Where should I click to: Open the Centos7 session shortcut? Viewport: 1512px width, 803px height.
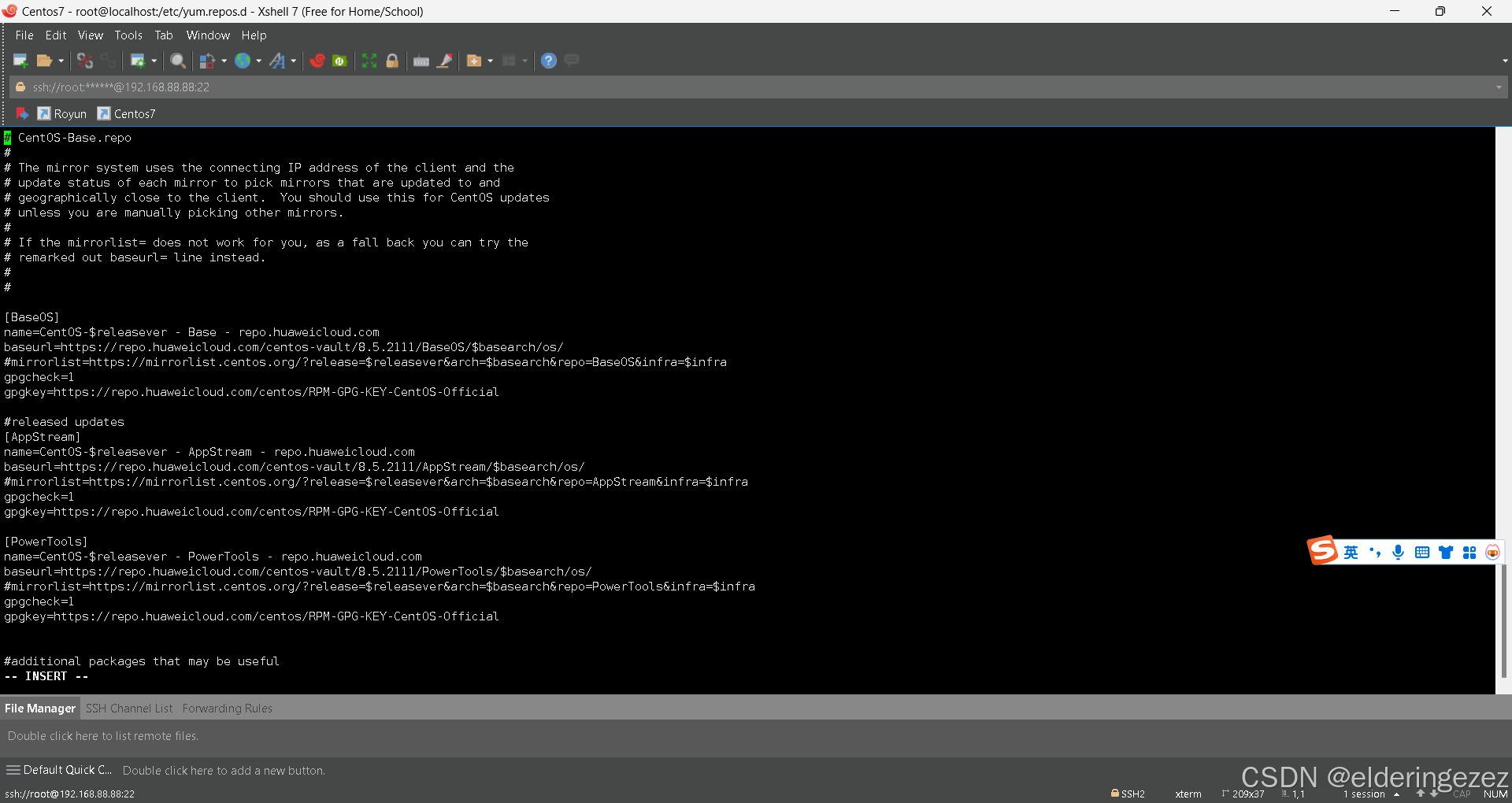pos(127,114)
